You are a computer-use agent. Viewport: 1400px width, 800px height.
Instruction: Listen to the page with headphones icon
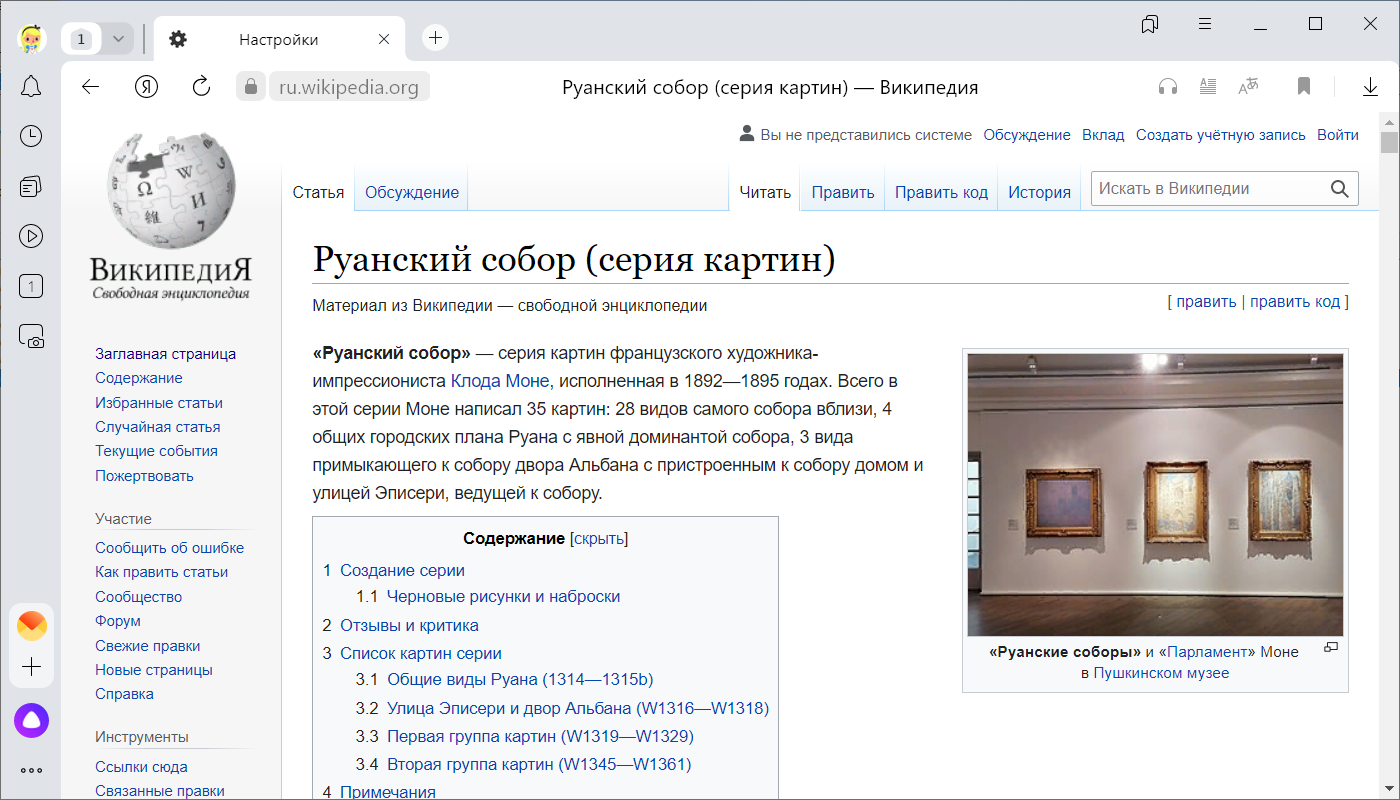click(1167, 87)
